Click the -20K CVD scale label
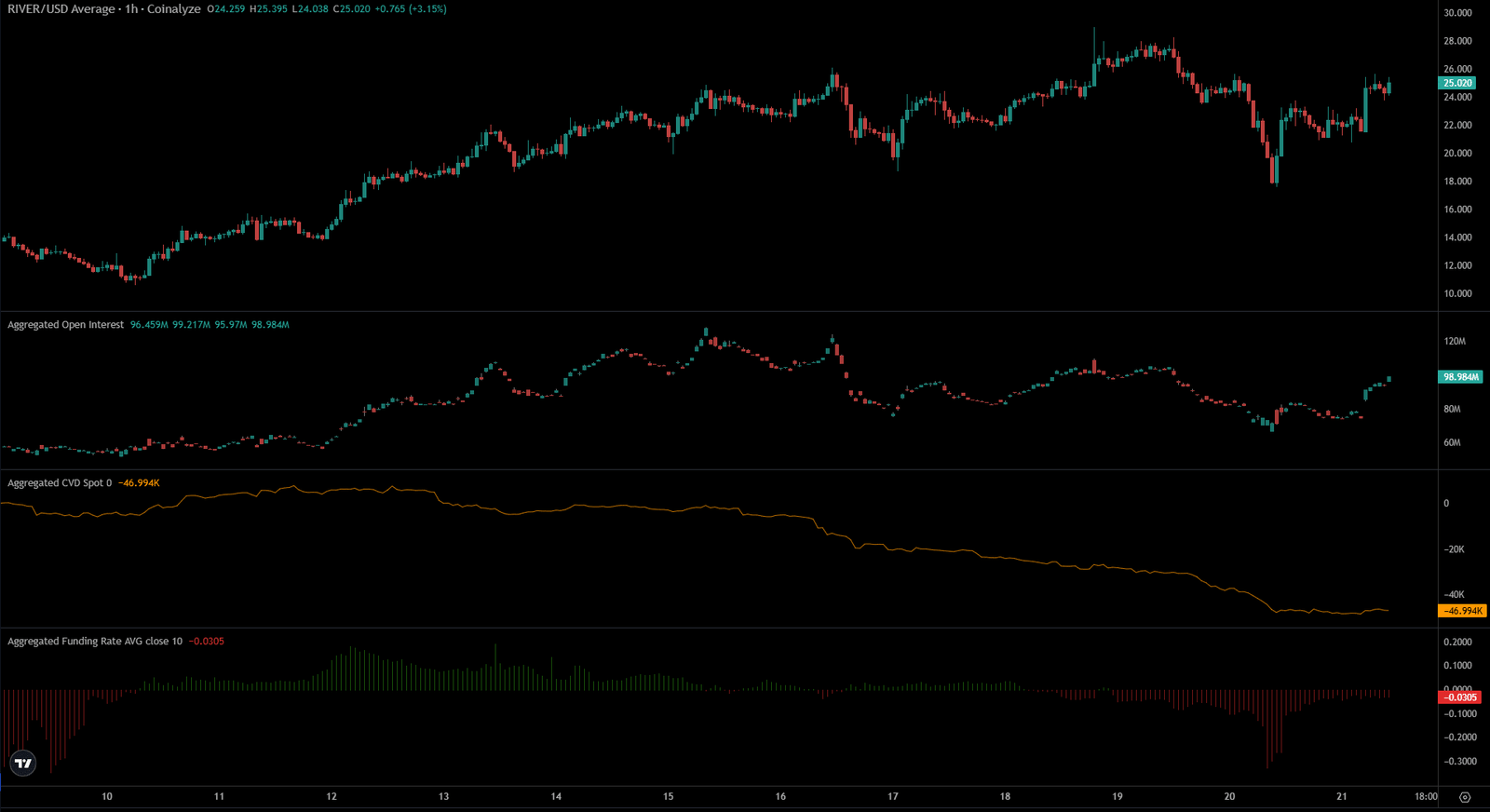Screen dimensions: 1490x812 click(x=1454, y=549)
